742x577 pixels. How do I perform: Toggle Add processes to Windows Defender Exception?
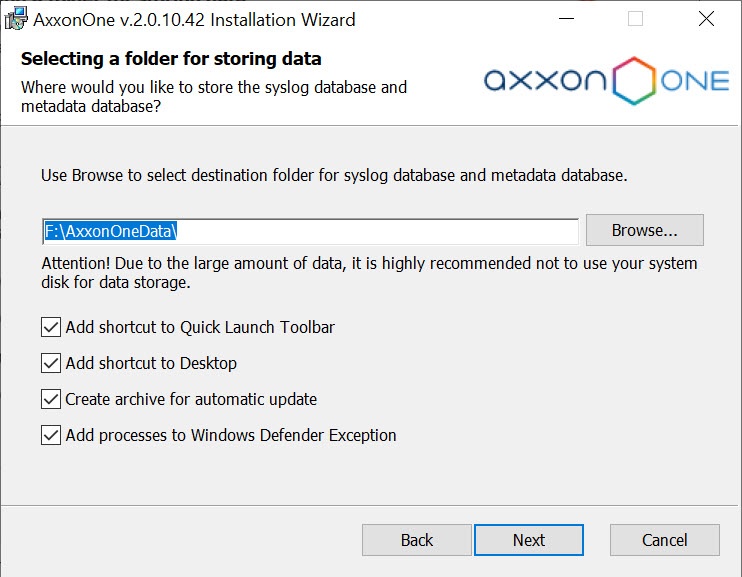51,435
